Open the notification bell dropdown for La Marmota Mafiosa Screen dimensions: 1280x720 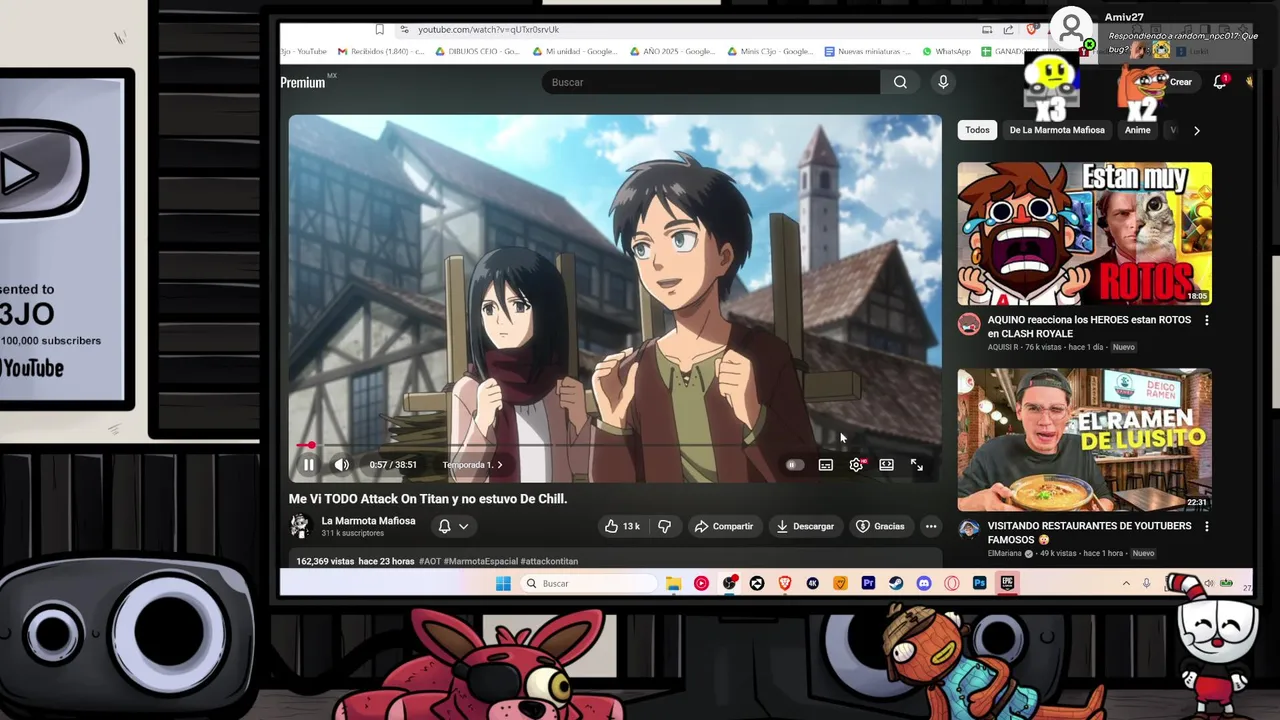(x=453, y=526)
